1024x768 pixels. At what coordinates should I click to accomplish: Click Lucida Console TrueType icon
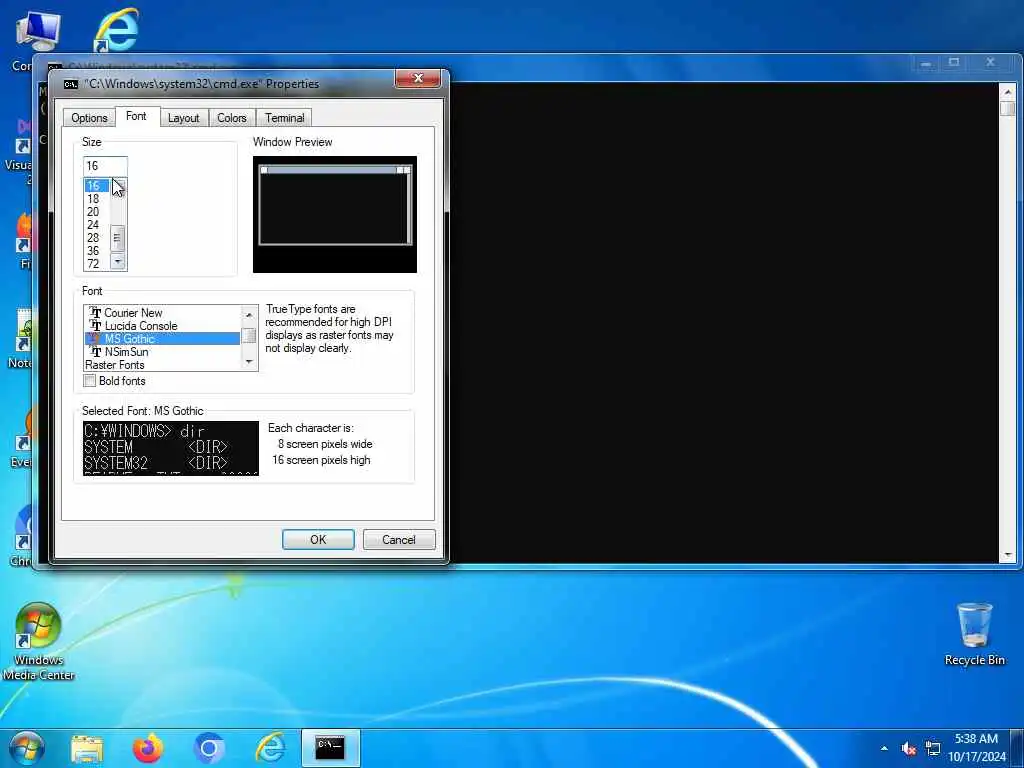pos(95,326)
